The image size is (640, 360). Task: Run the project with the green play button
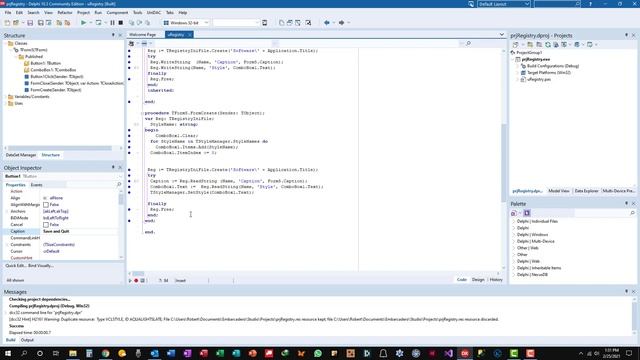(84, 23)
